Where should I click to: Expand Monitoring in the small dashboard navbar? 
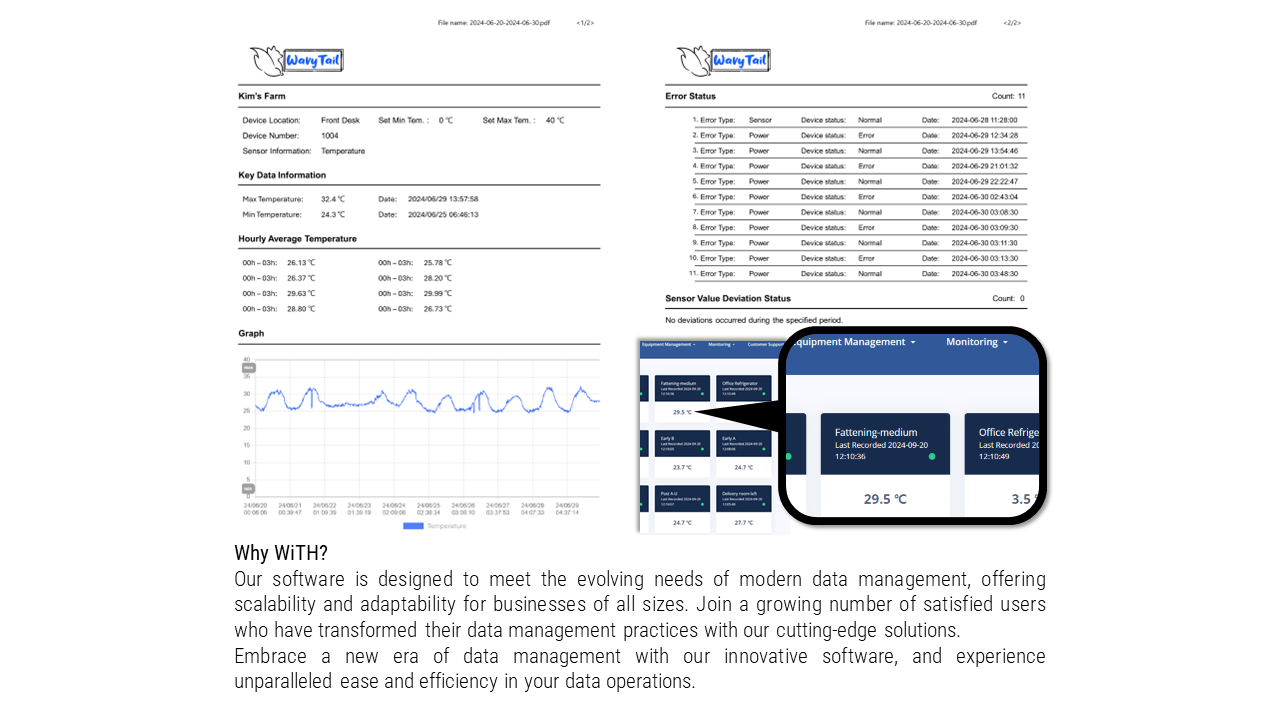click(721, 344)
